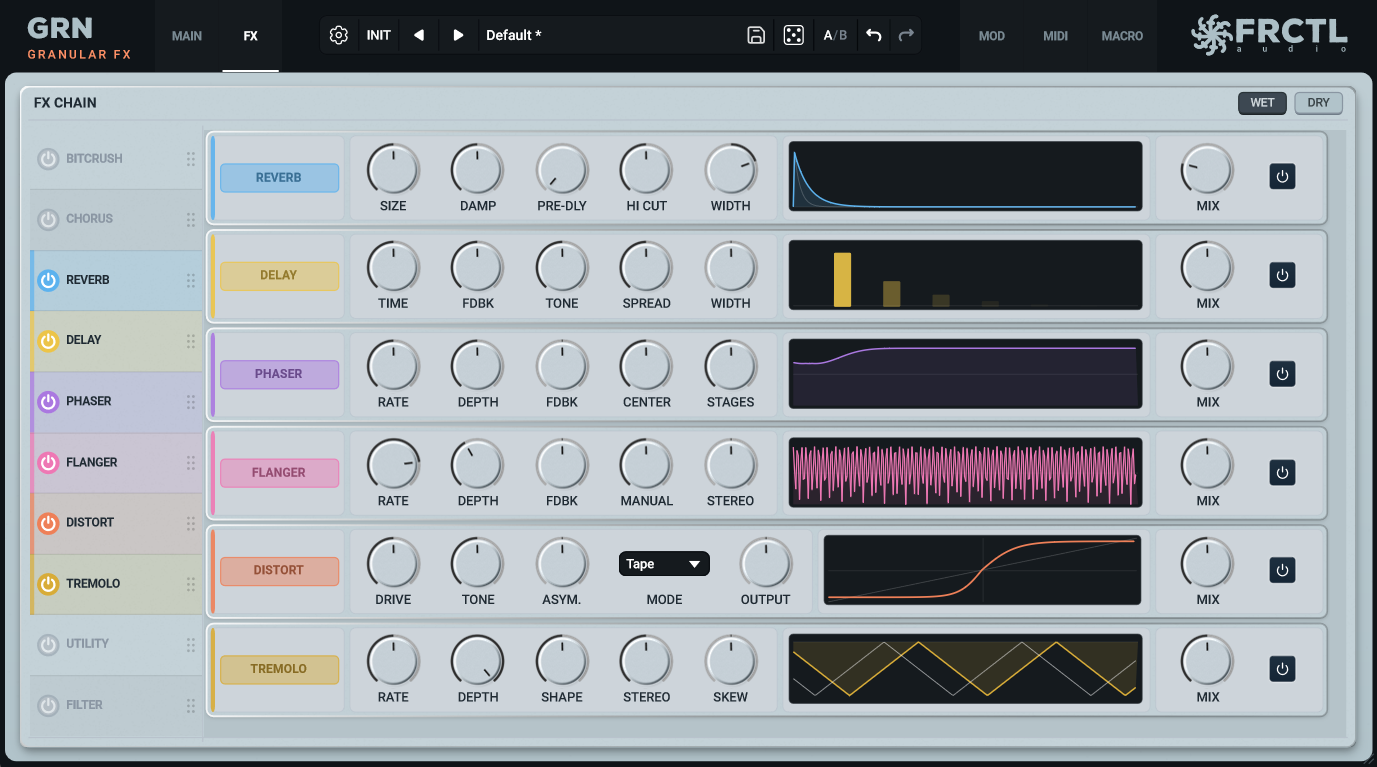Click the FLANGER module label button
The height and width of the screenshot is (767, 1377).
click(x=279, y=473)
